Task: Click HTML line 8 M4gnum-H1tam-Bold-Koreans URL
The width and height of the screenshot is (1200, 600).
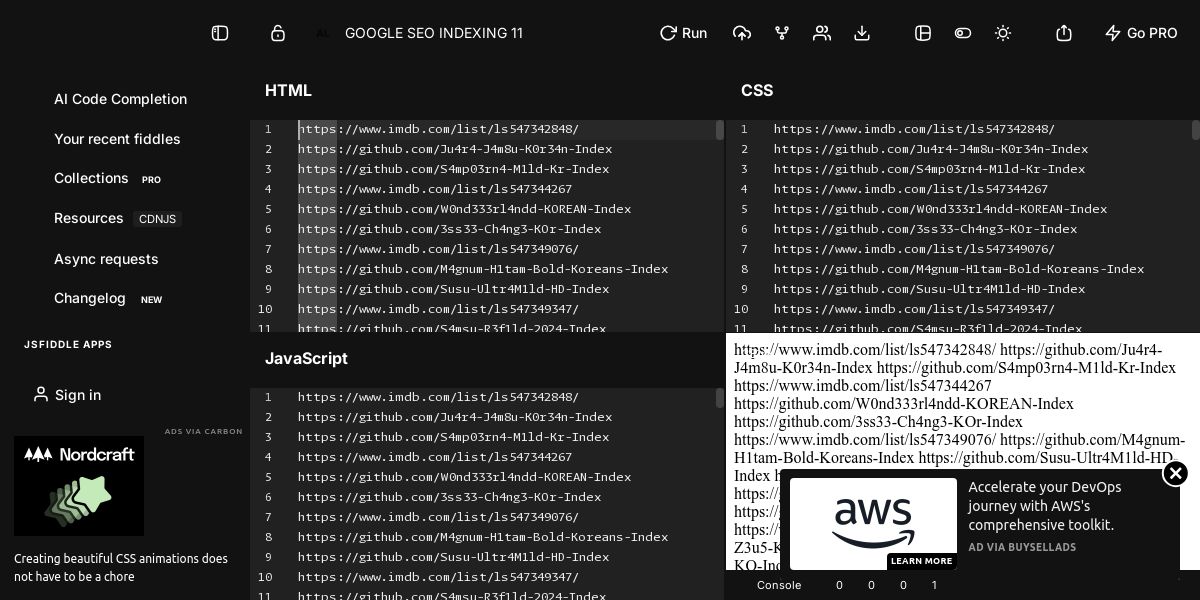Action: point(483,269)
